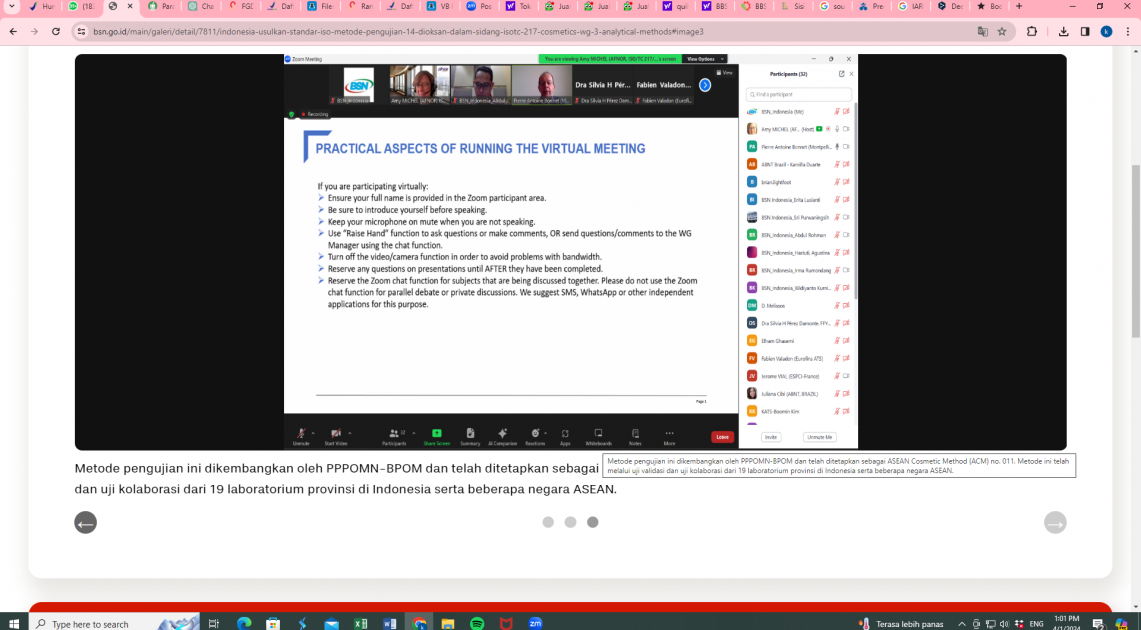1141x630 pixels.
Task: Expand hidden system tray icons chevron
Action: point(961,624)
